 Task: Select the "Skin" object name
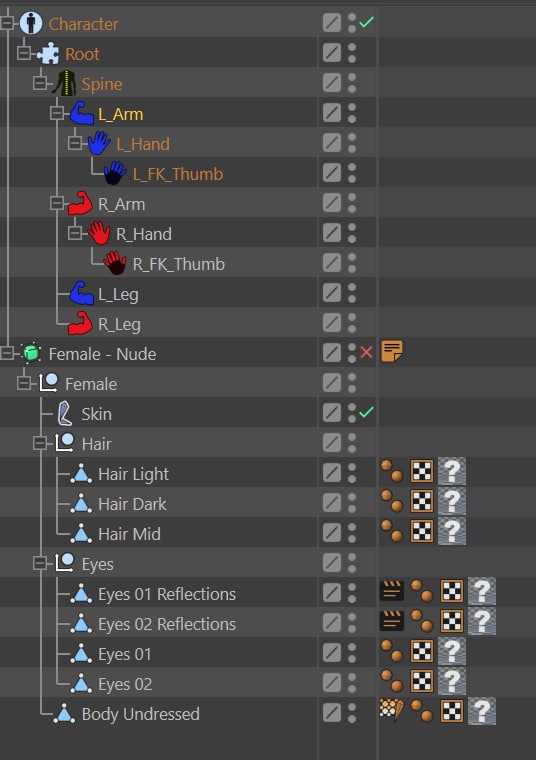[96, 414]
